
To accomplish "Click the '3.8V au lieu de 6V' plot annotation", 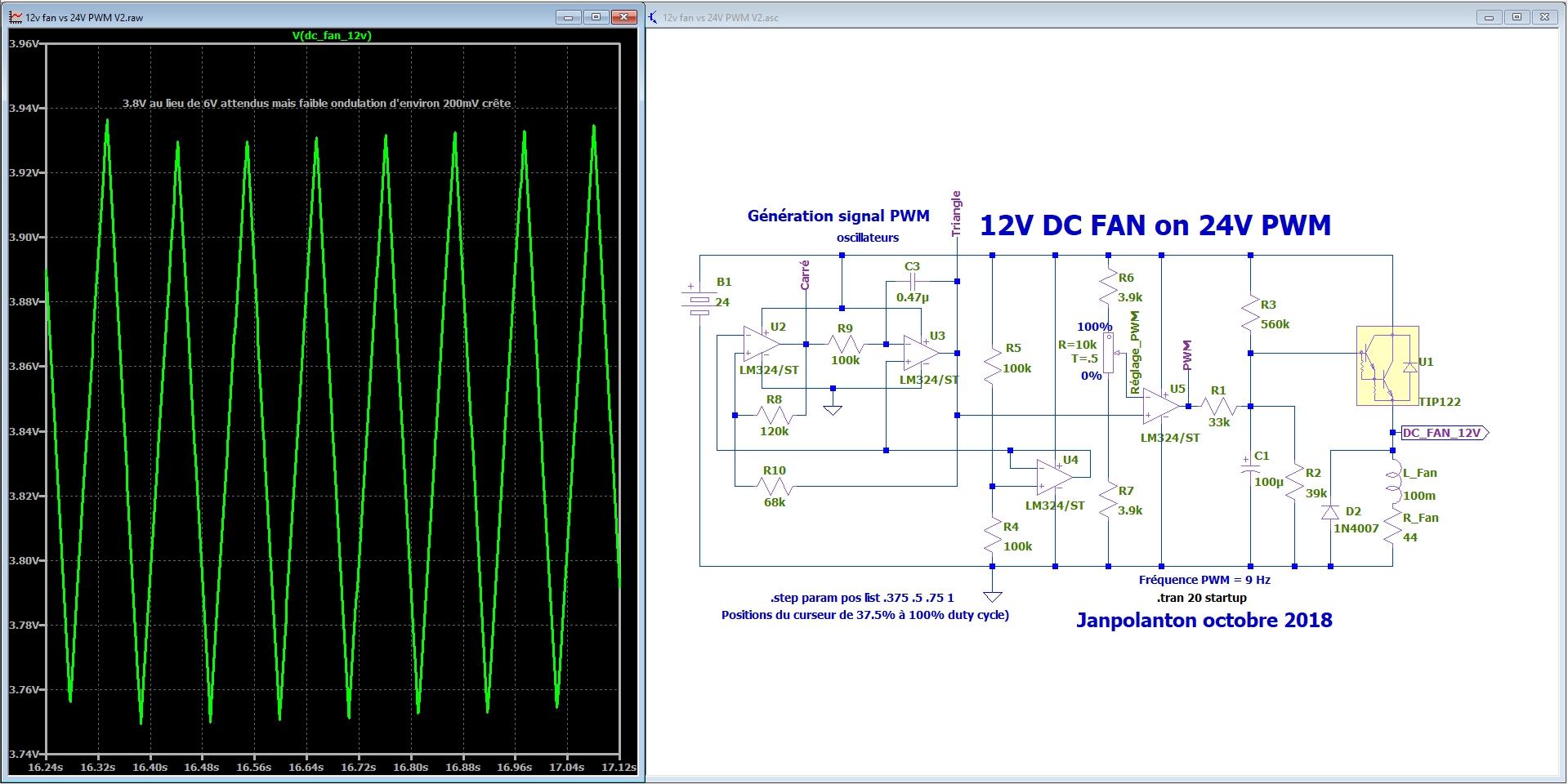I will pos(316,104).
